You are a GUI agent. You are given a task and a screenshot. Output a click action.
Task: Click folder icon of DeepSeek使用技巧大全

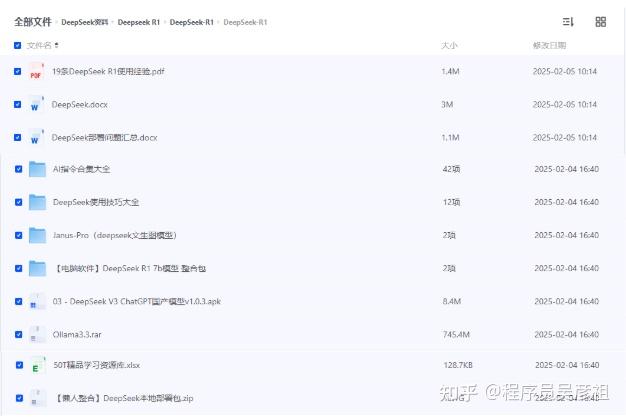[37, 202]
